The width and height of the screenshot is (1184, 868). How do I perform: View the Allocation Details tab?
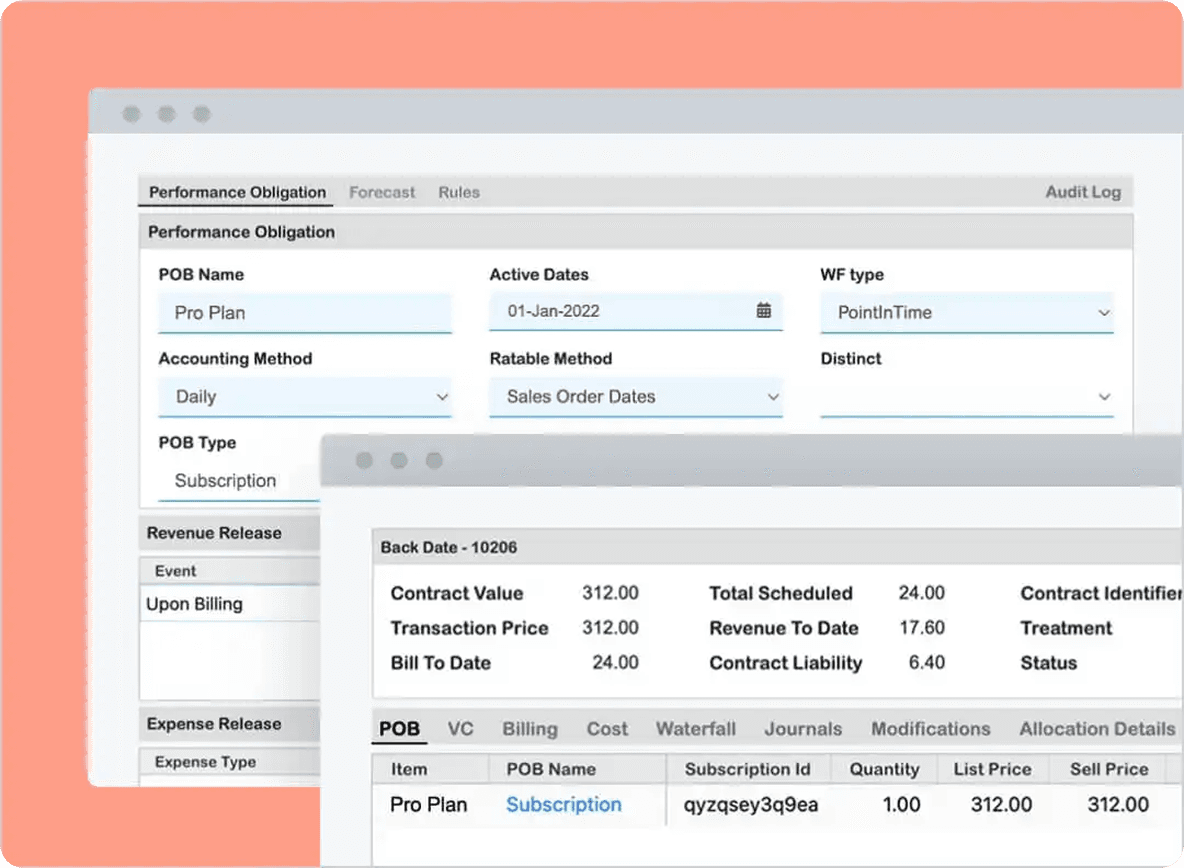click(1097, 729)
